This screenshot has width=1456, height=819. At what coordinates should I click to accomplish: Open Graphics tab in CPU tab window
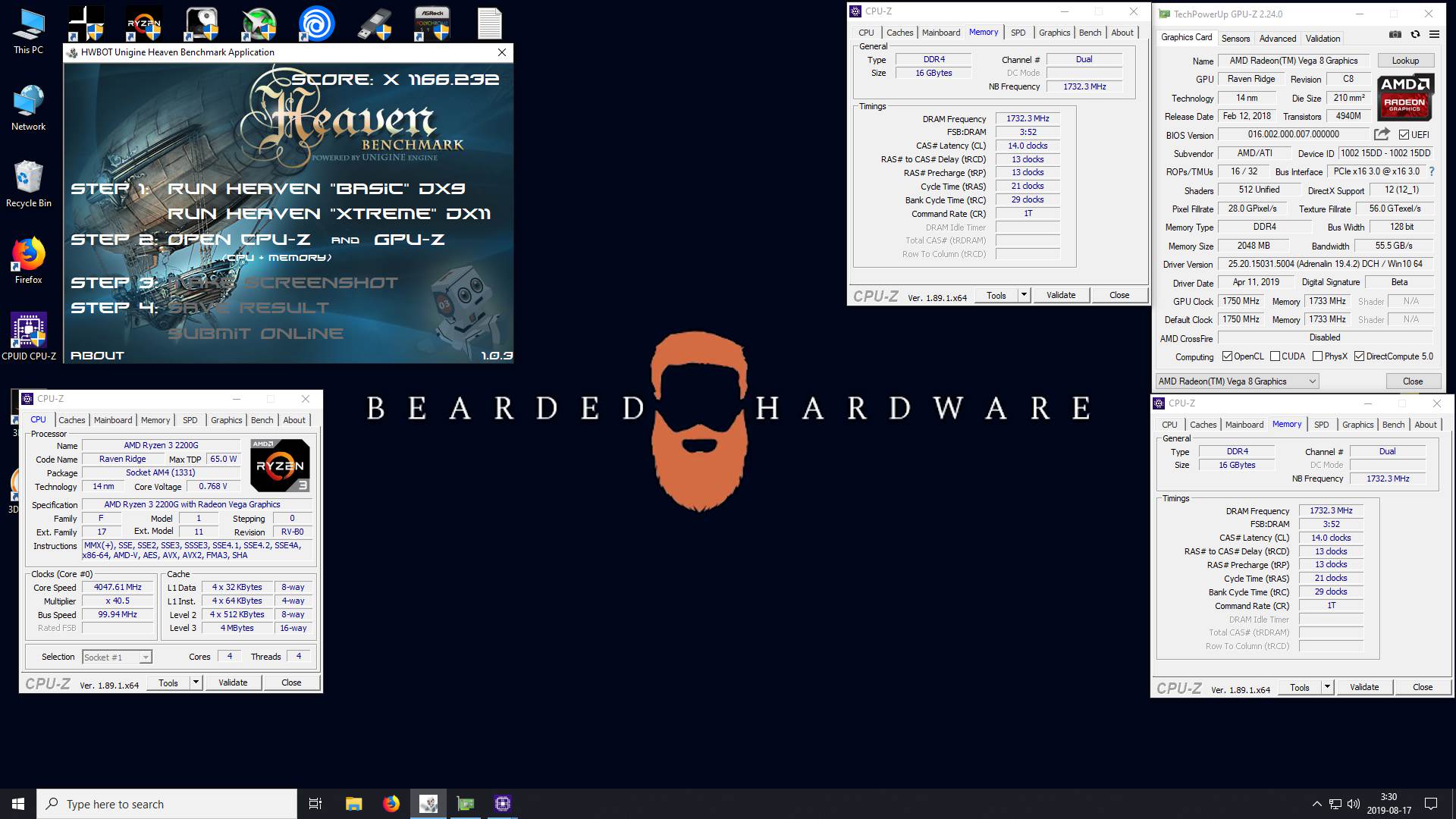point(227,420)
